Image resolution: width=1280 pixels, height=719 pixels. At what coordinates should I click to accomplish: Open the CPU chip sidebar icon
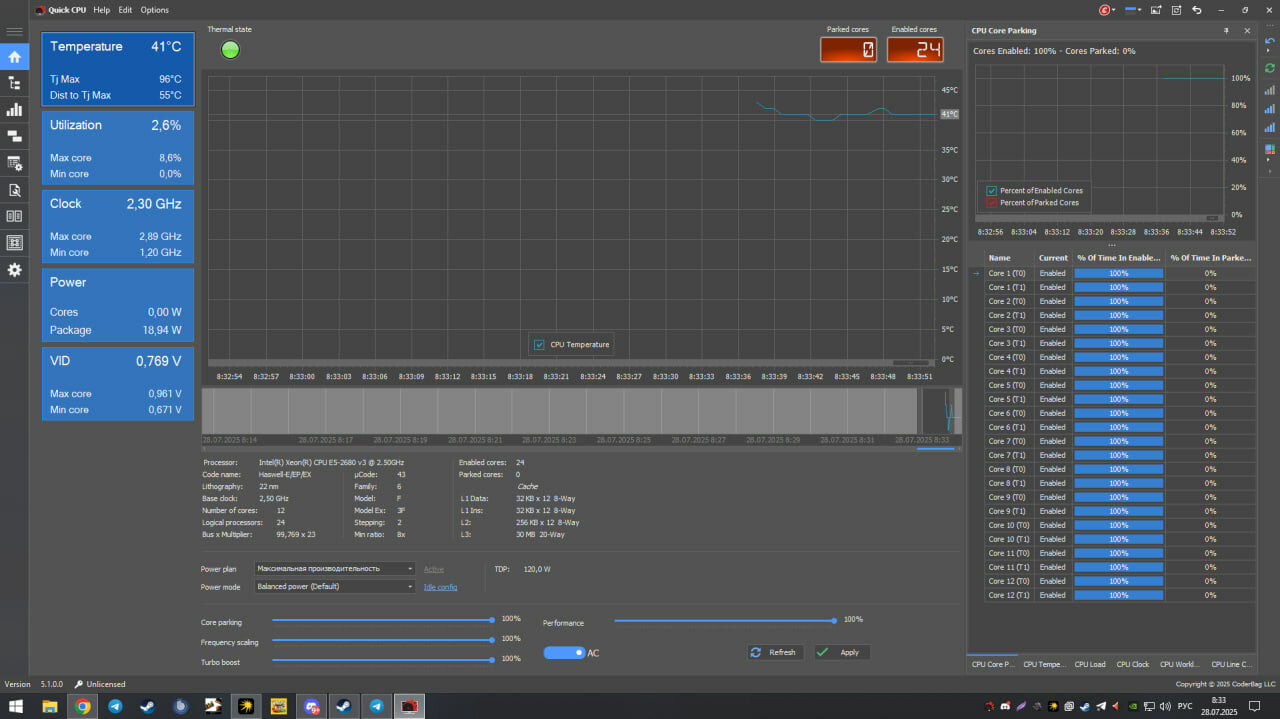click(14, 243)
